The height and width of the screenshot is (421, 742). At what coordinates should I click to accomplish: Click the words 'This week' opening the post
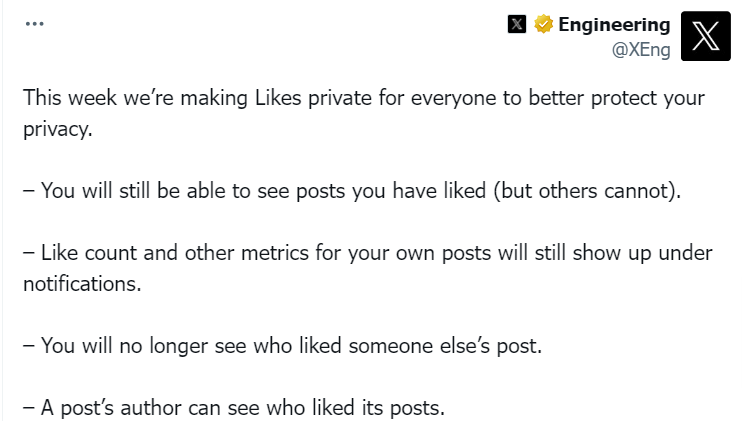pos(70,98)
